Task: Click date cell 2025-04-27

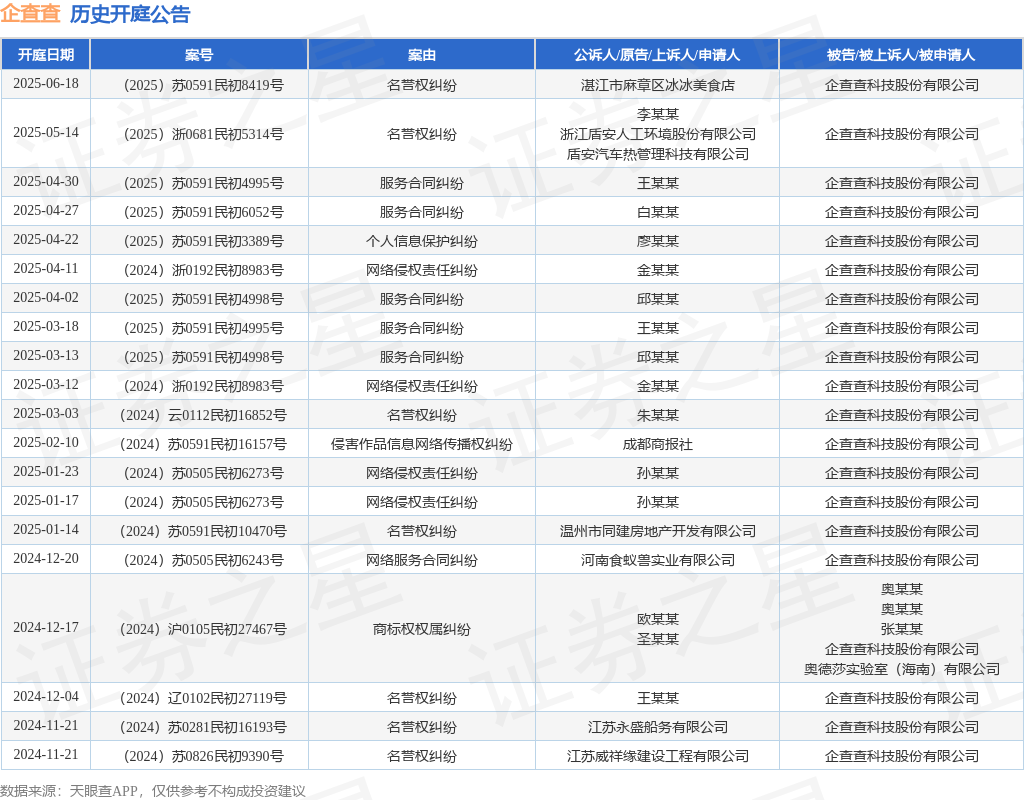Action: click(x=46, y=210)
